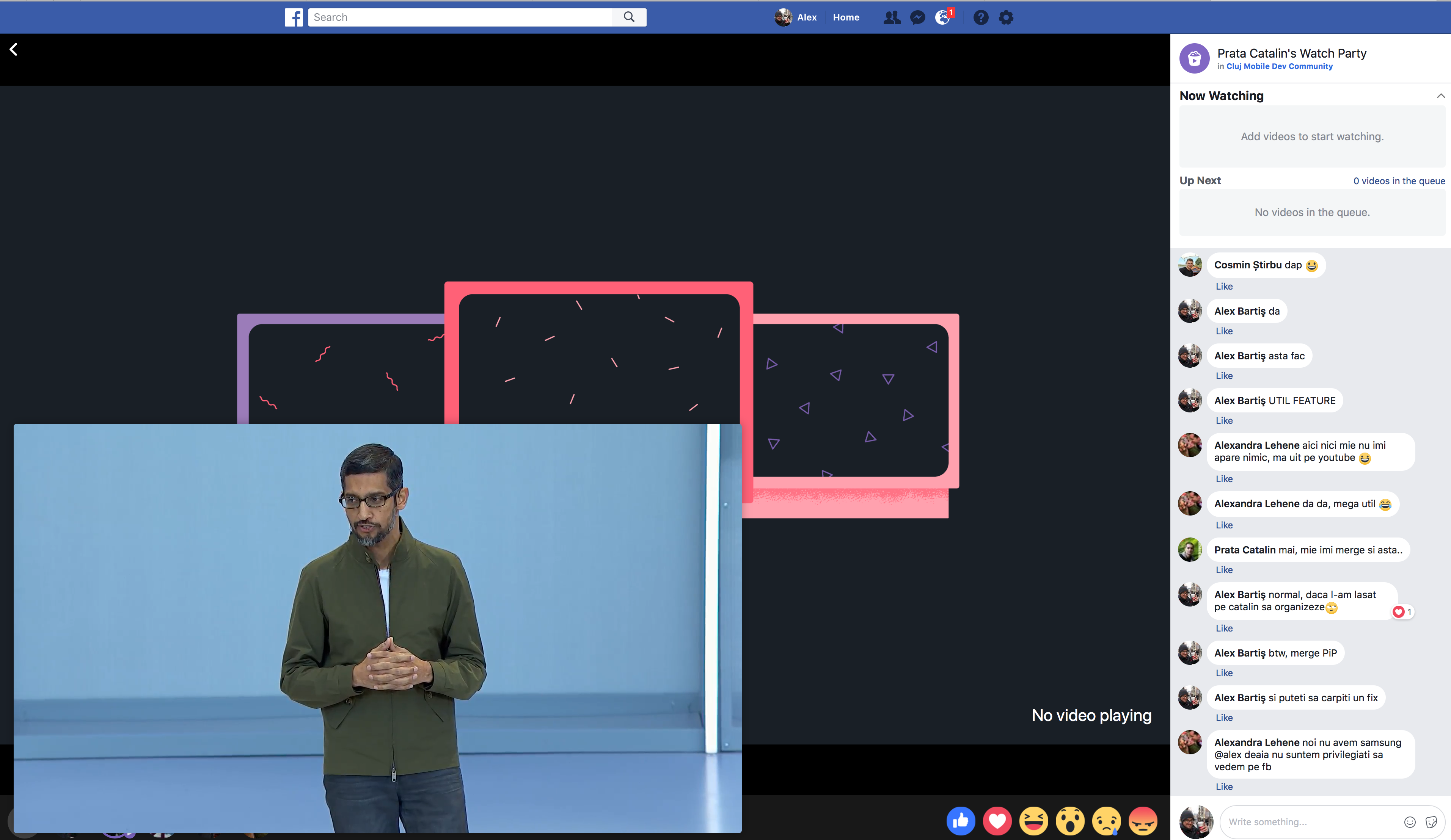Like the 'noi nu avem samsung' comment
Viewport: 1451px width, 840px height.
pos(1224,787)
